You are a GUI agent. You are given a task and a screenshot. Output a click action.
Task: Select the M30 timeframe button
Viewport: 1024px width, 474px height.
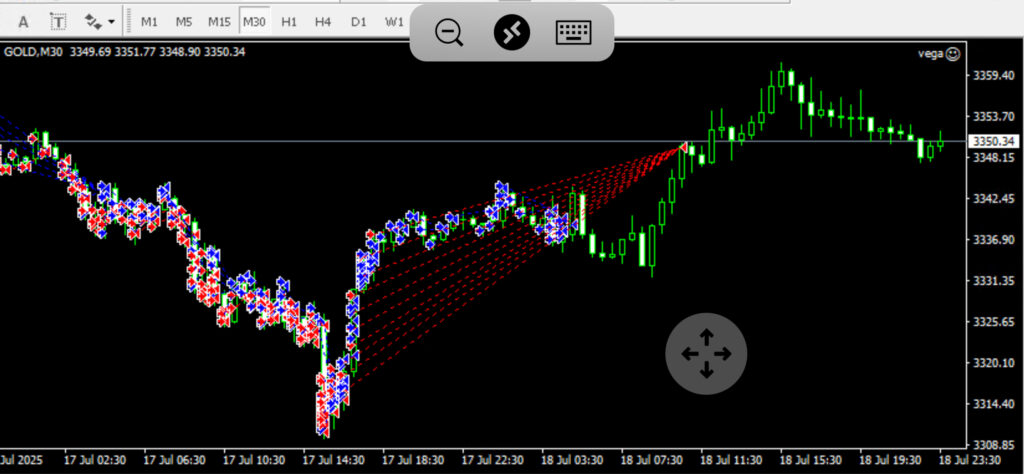(254, 22)
